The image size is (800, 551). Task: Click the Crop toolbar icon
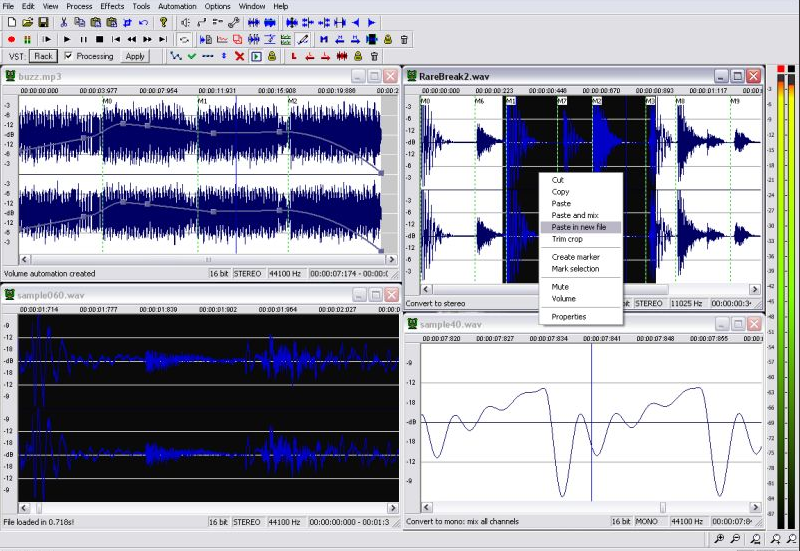128,22
